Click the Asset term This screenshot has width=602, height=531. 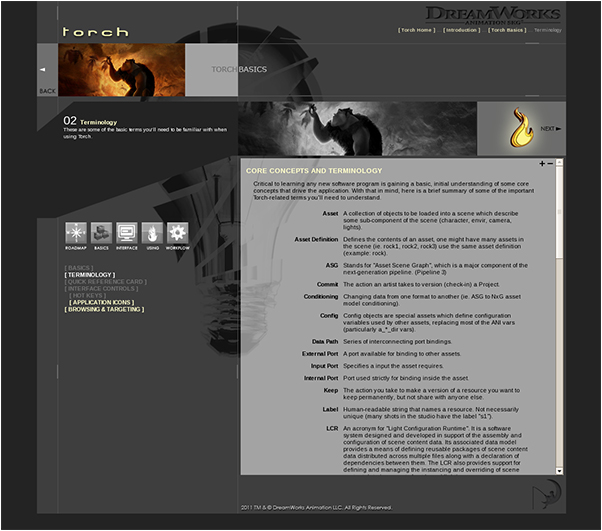pyautogui.click(x=330, y=213)
